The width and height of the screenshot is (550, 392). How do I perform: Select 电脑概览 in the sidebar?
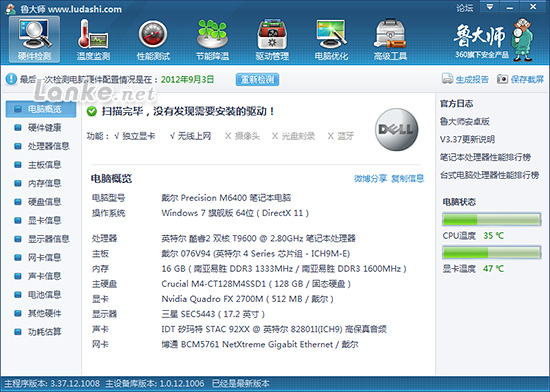(x=41, y=109)
